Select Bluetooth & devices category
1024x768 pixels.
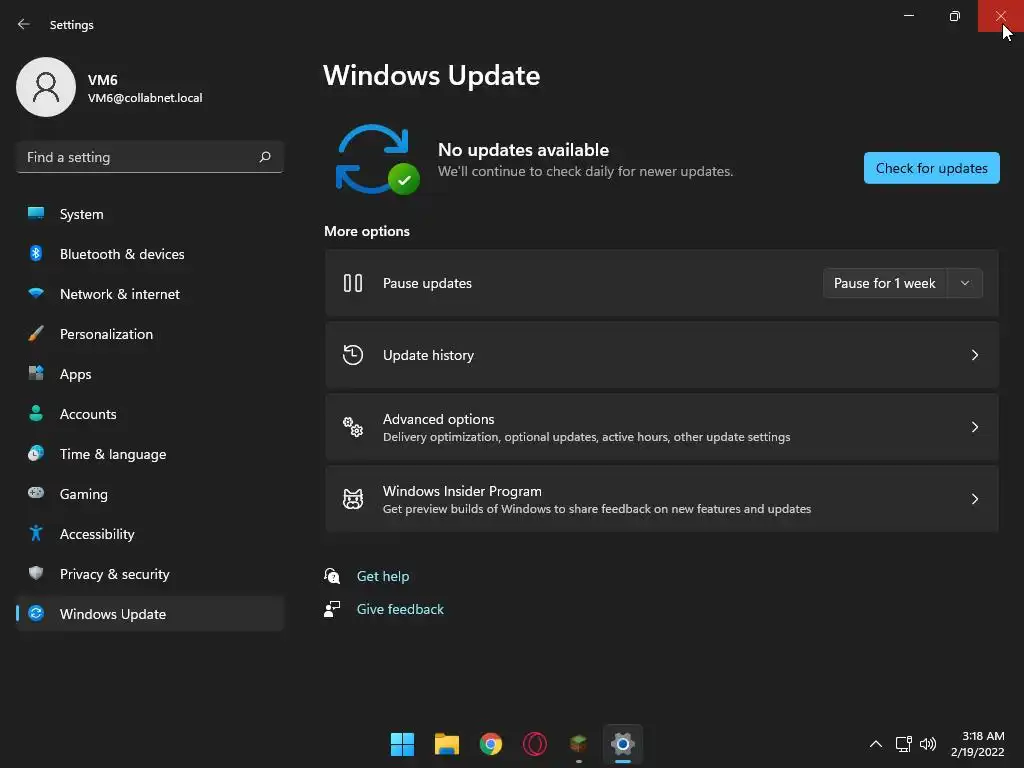(150, 253)
